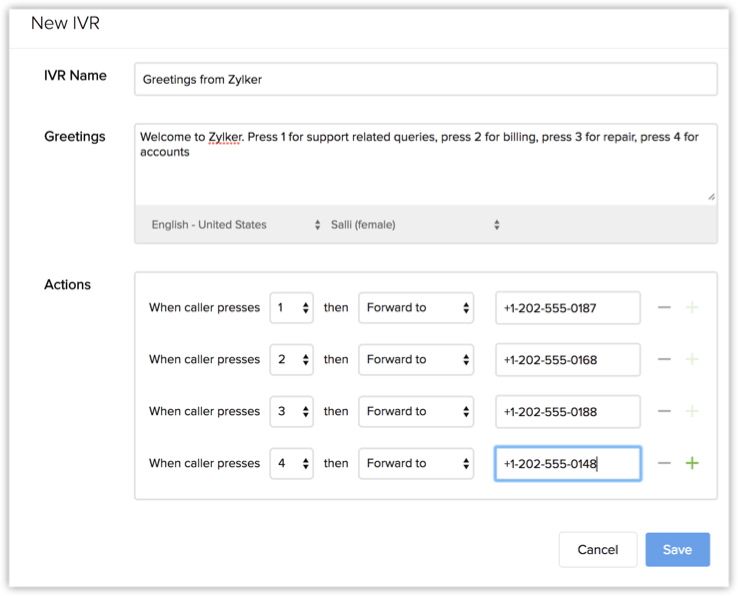This screenshot has width=738, height=596.
Task: Remove the action row for key 2
Action: coord(664,360)
